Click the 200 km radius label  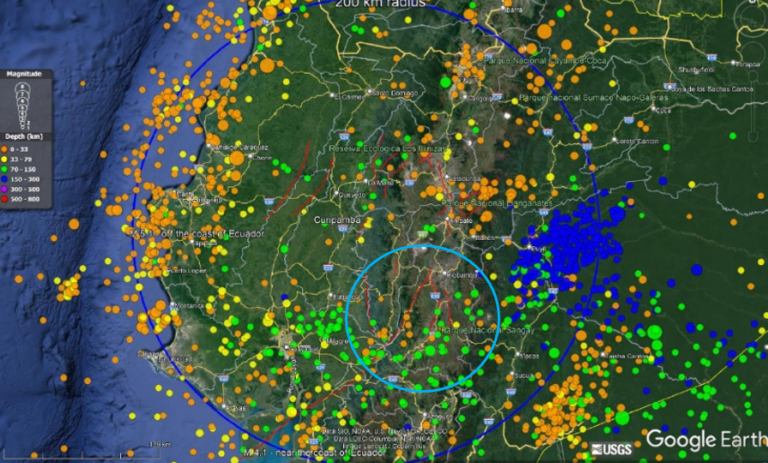coord(380,5)
